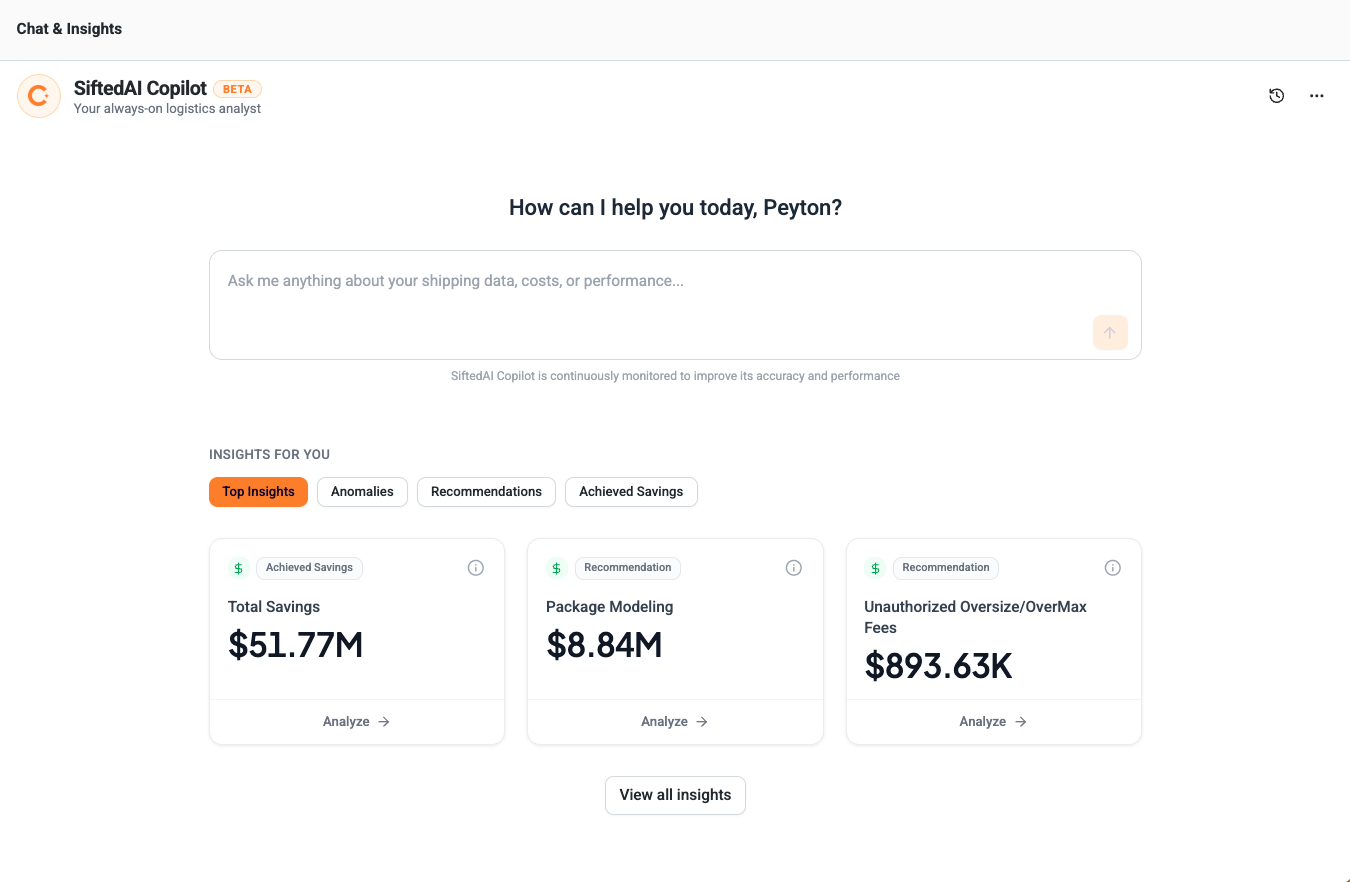Focus the shipping data question input field
This screenshot has height=882, width=1350.
[x=650, y=295]
